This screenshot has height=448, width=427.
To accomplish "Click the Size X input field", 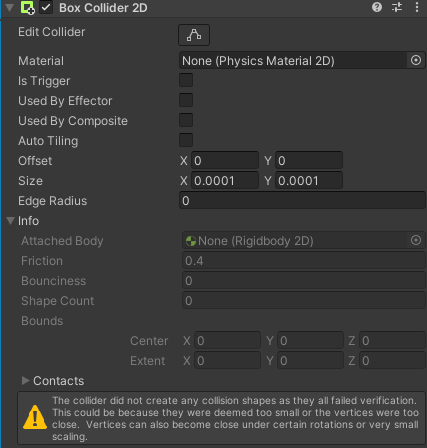I will tap(225, 181).
